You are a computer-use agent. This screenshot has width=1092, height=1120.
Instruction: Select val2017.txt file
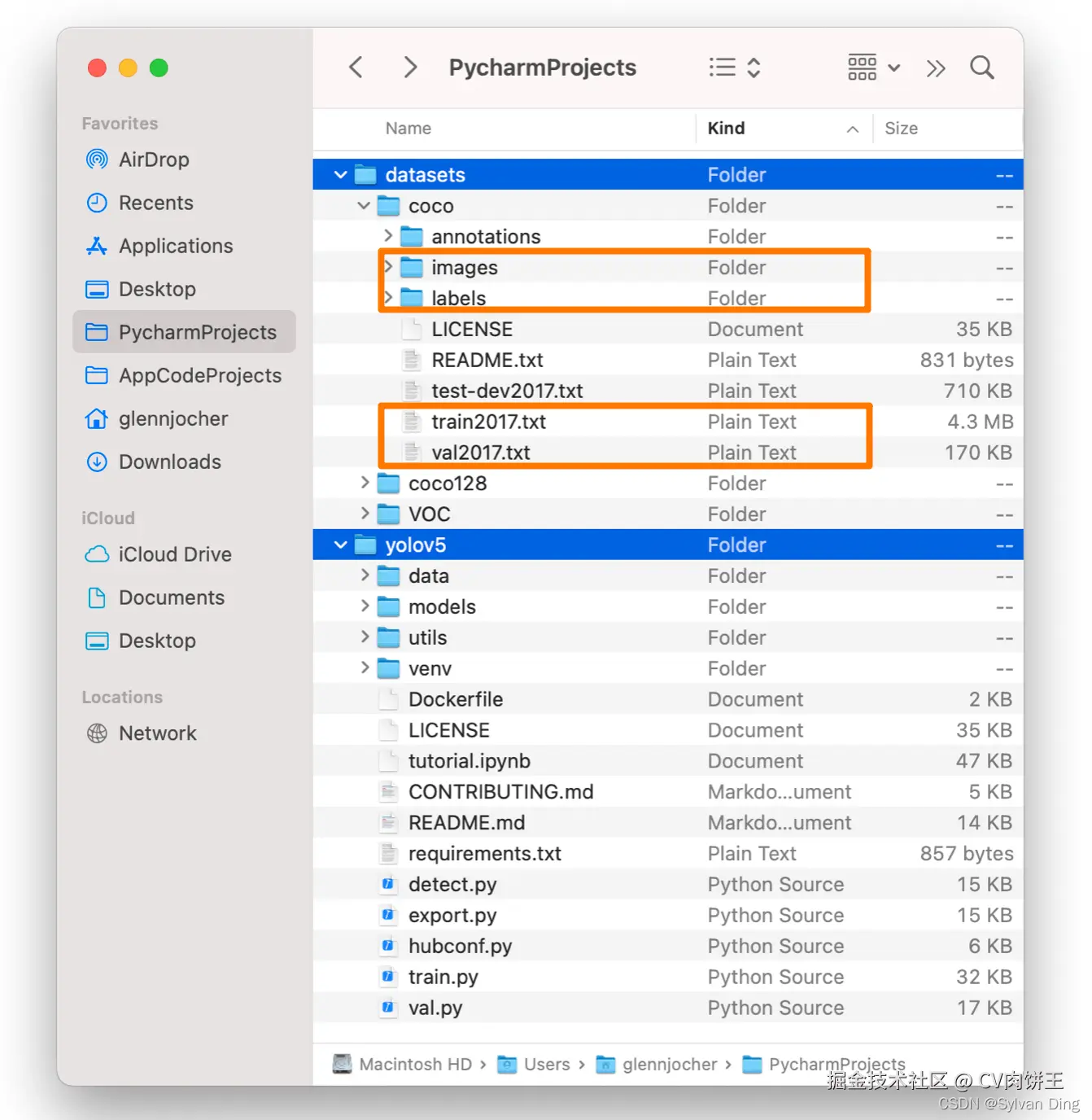pyautogui.click(x=668, y=453)
